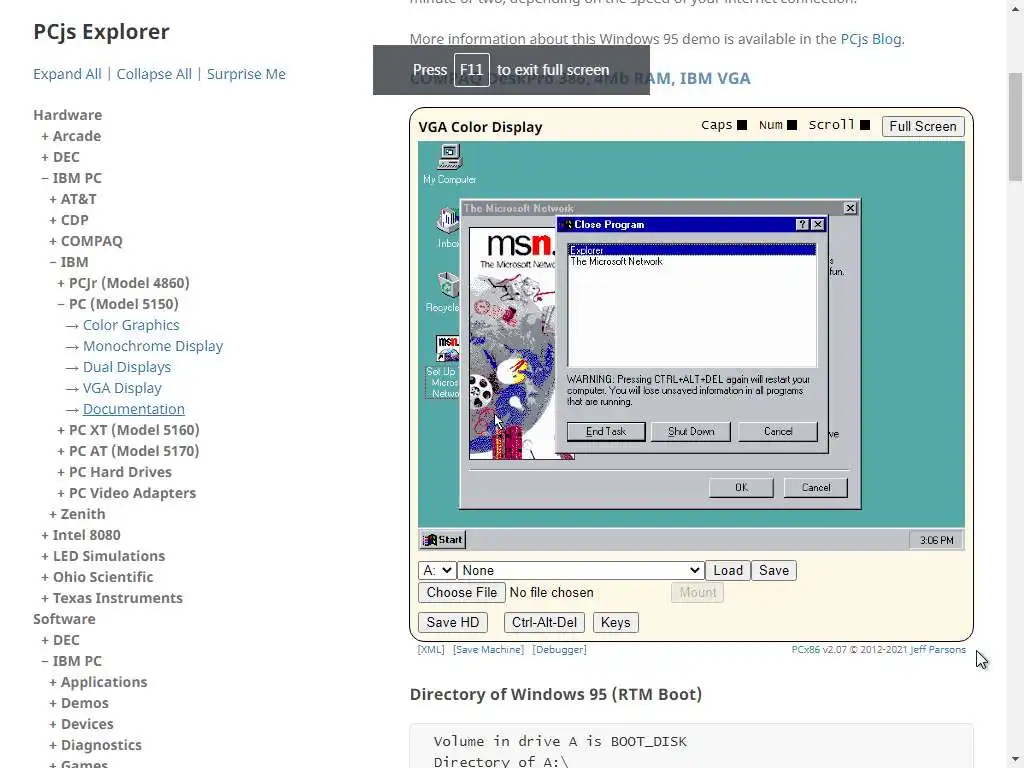
Task: Click Surprise Me
Action: 246,74
